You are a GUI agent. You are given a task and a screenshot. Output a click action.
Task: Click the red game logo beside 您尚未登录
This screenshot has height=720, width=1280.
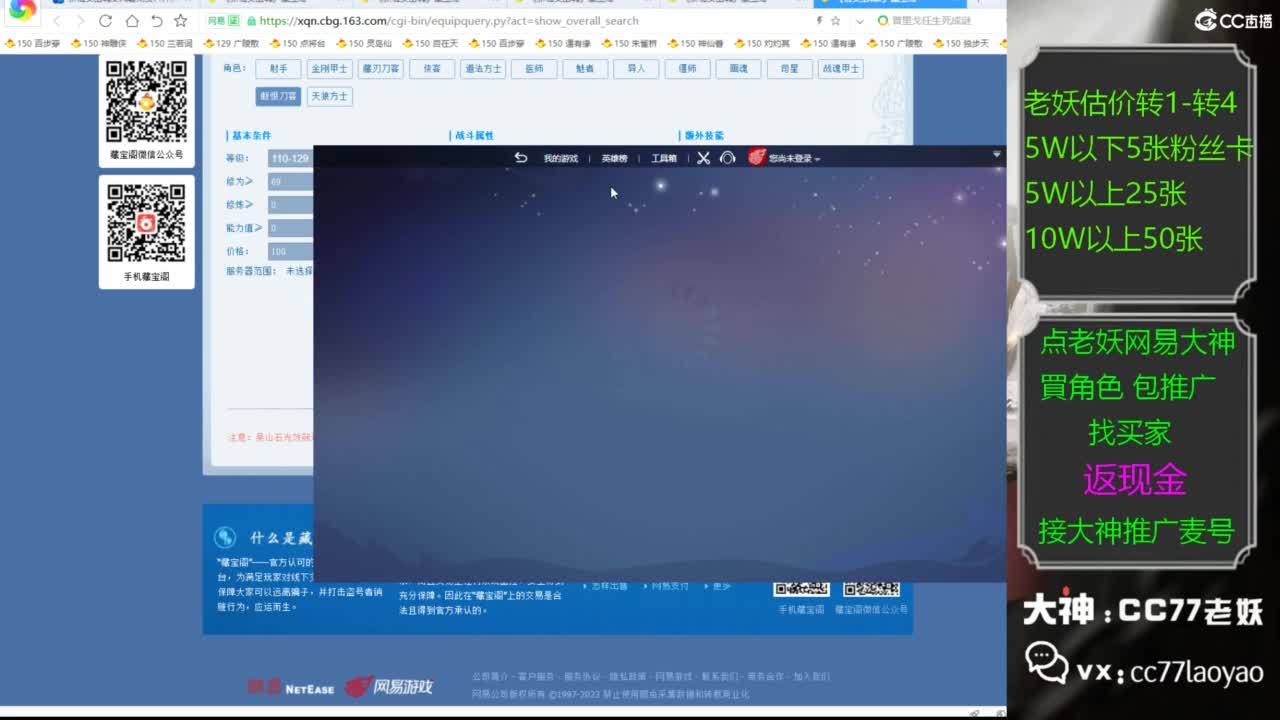[x=757, y=157]
